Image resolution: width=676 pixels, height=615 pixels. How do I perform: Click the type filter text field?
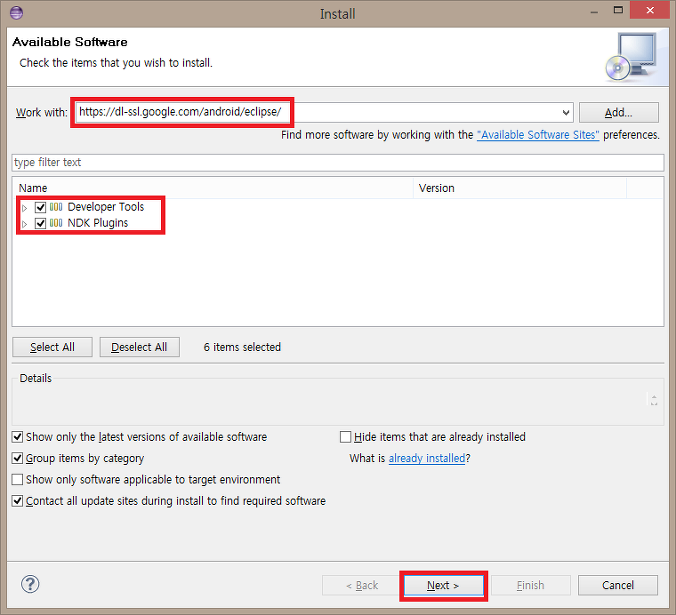[x=338, y=162]
